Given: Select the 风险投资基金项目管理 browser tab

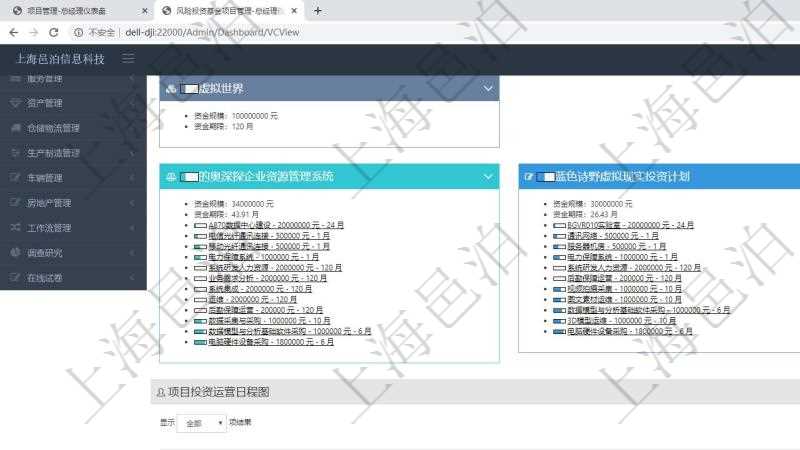Looking at the screenshot, I should tap(228, 10).
